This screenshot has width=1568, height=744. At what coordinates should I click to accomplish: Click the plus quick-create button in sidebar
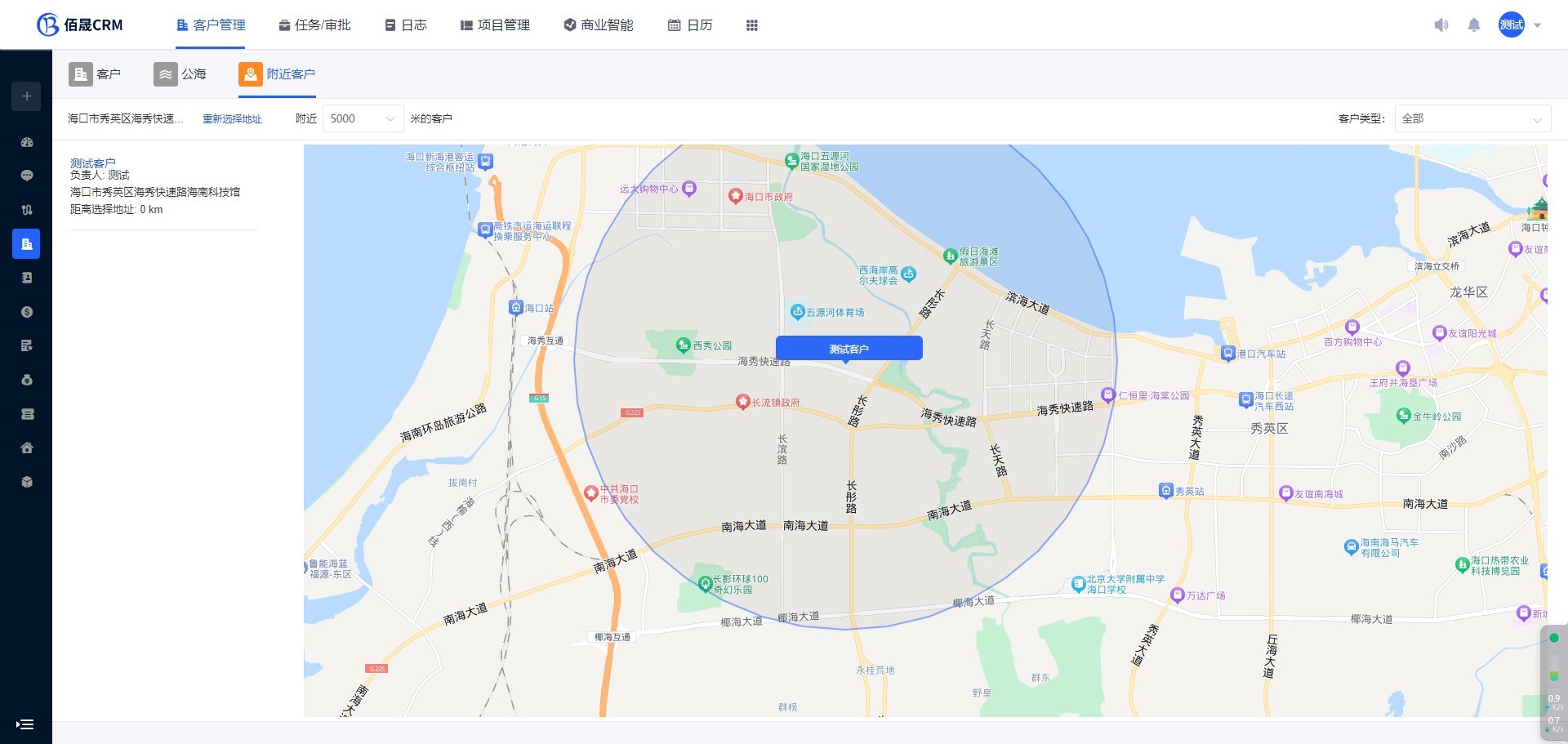[26, 96]
